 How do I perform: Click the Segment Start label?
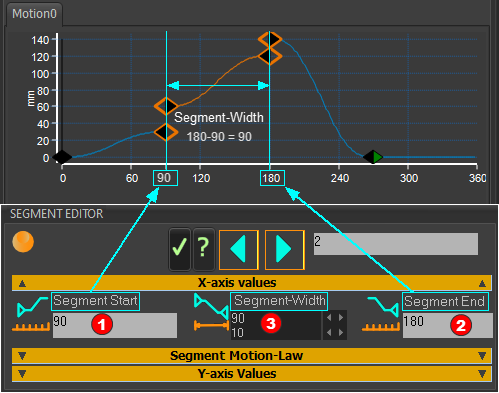[x=95, y=301]
